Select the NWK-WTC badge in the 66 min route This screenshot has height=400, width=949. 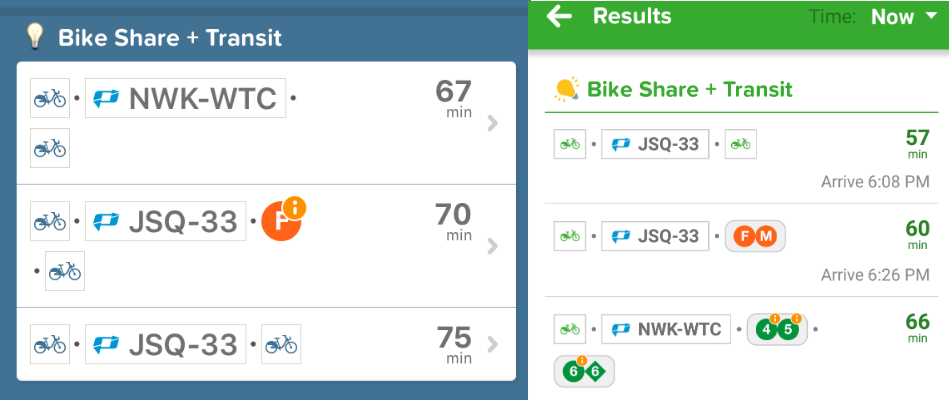[x=666, y=329]
